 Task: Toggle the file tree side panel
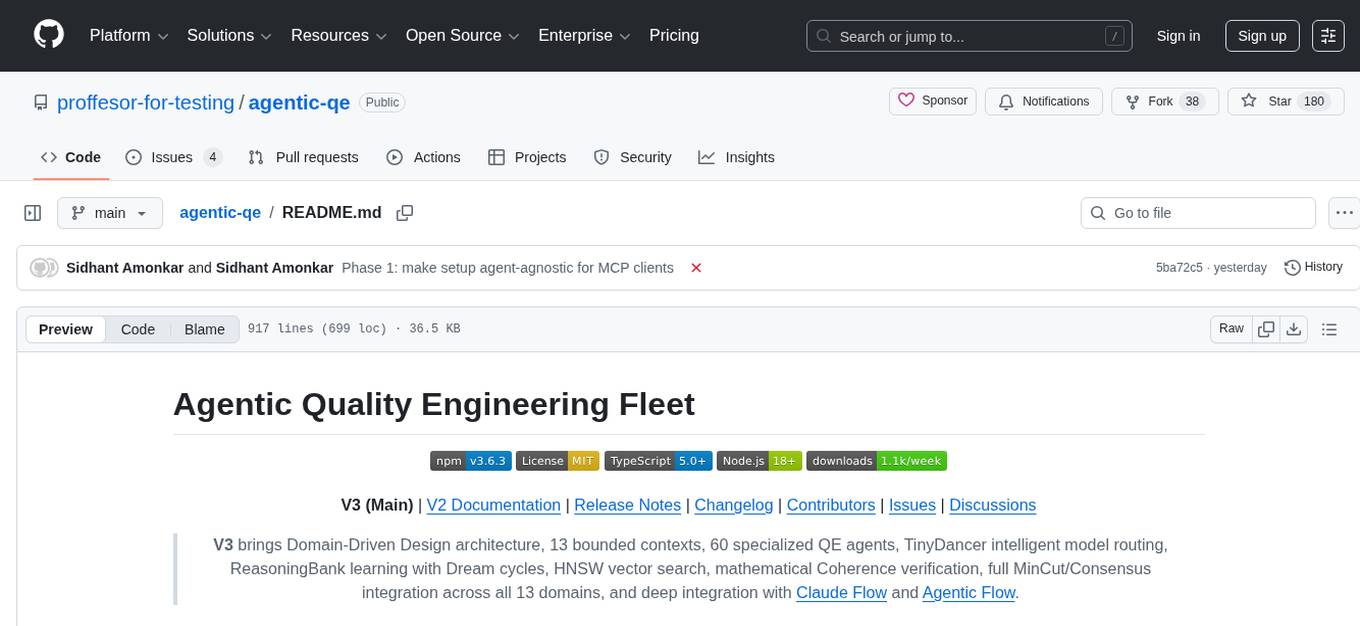coord(33,212)
